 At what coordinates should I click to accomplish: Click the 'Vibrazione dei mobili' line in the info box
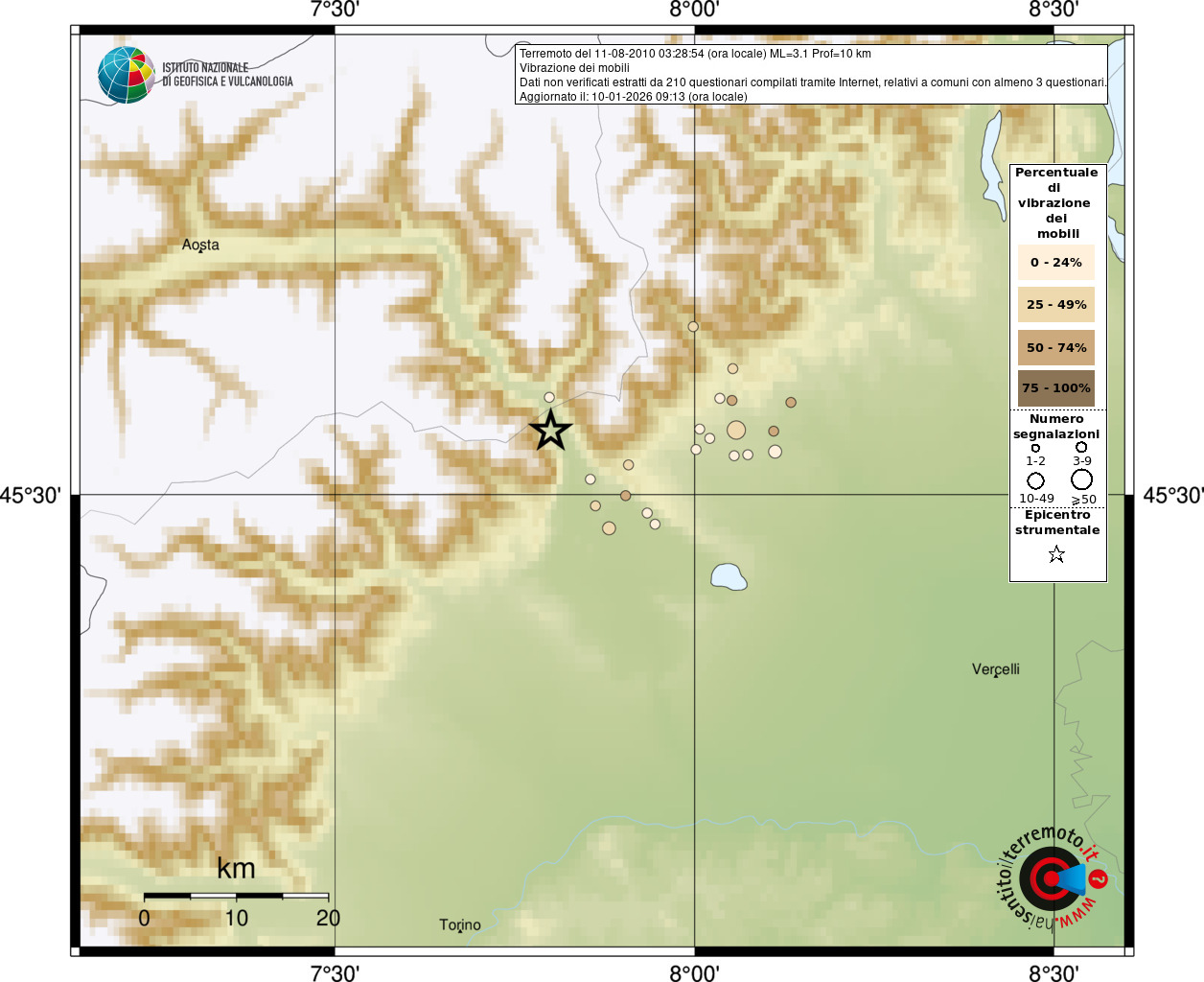574,68
